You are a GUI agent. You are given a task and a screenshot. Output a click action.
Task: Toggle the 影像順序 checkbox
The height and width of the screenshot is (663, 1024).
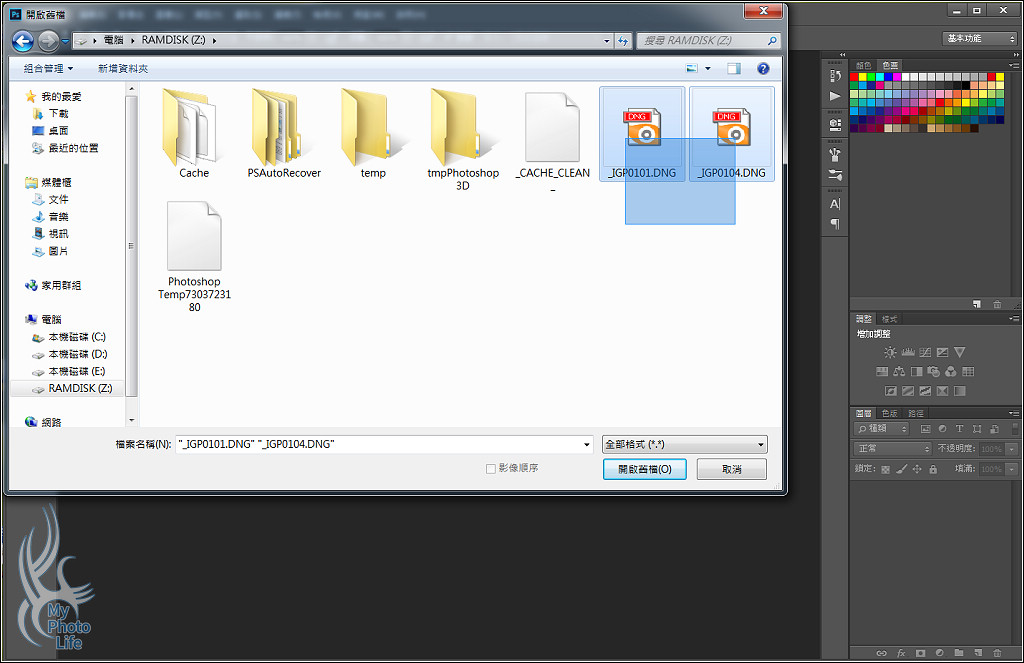coord(490,468)
